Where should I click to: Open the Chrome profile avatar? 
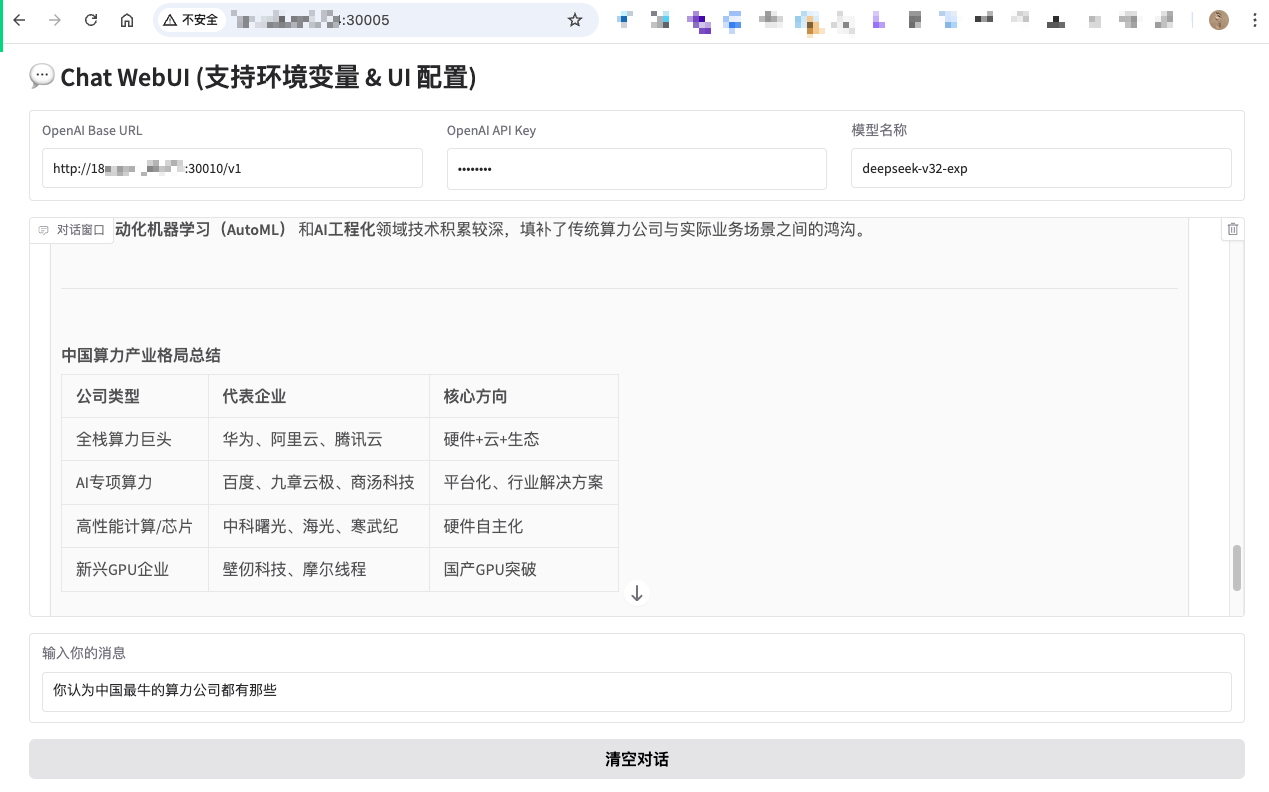click(1218, 20)
